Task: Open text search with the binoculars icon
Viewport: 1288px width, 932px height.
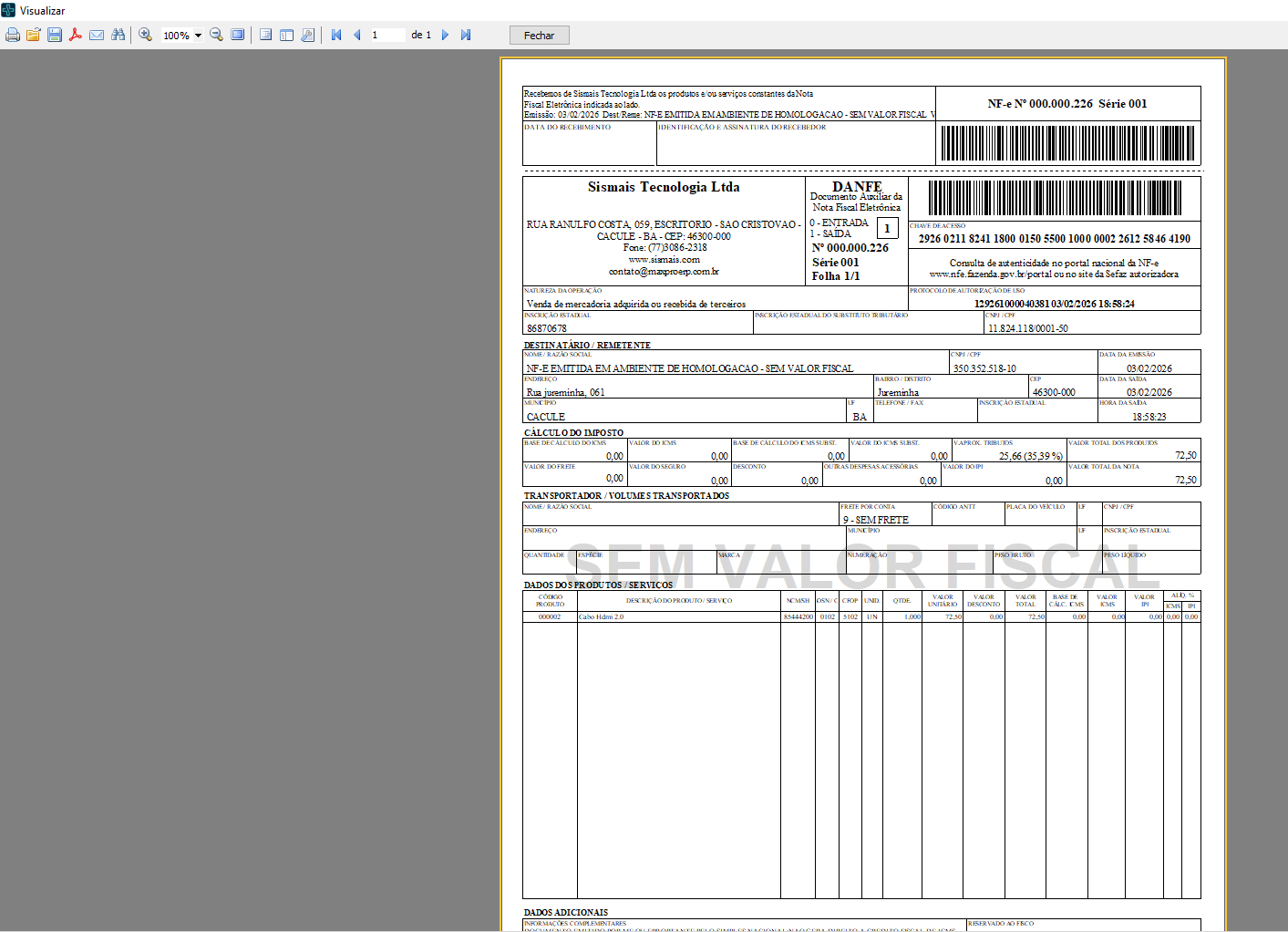Action: (118, 36)
